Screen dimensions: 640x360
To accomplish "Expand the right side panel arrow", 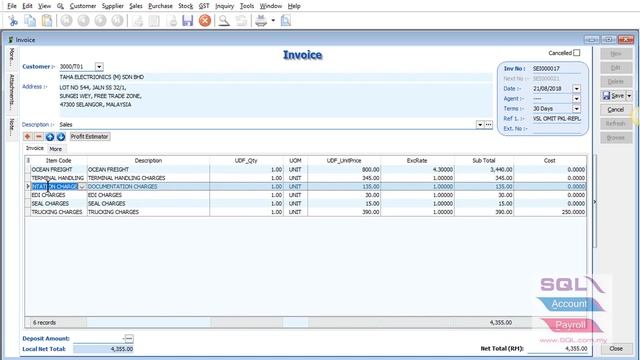I will point(595,202).
